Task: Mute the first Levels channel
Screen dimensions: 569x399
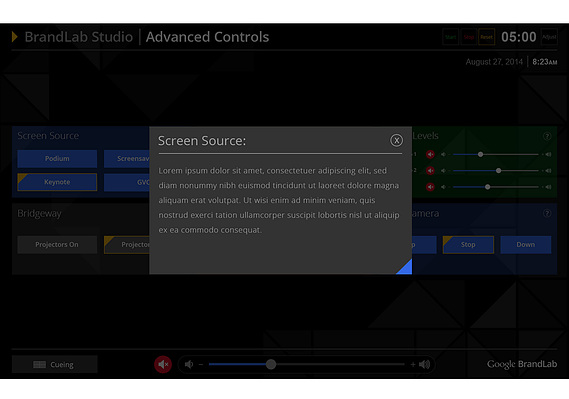Action: click(430, 155)
